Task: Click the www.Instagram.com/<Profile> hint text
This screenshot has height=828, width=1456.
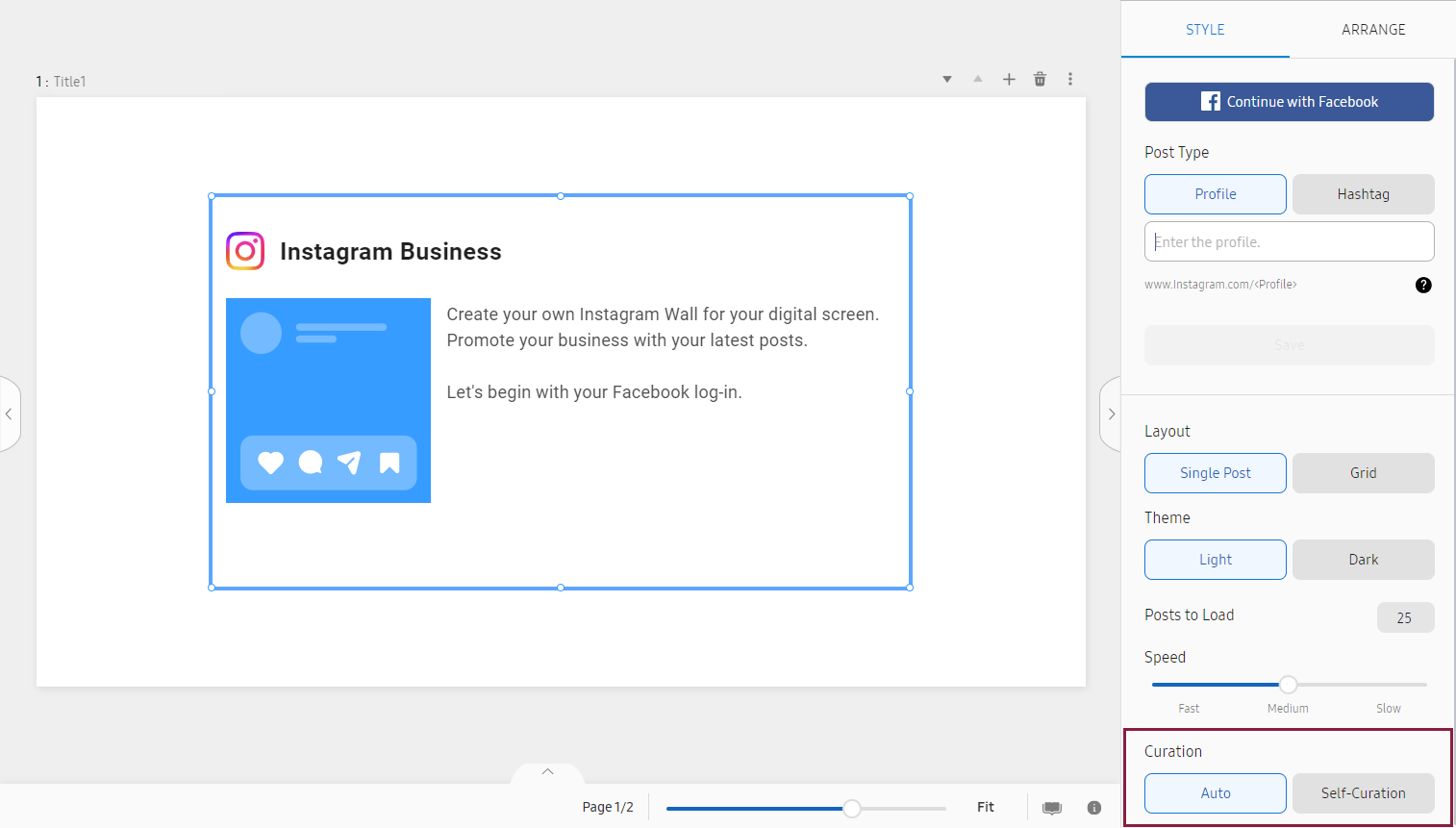Action: coord(1220,285)
